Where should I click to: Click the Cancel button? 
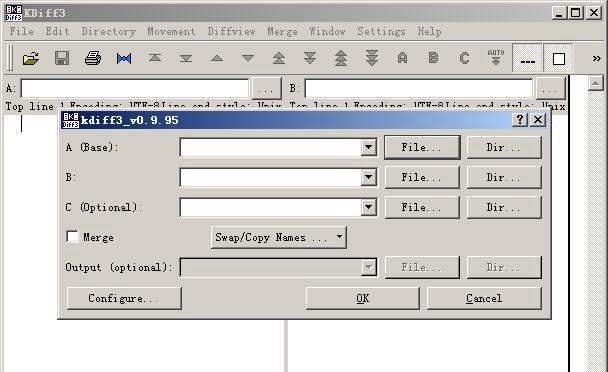(x=484, y=298)
